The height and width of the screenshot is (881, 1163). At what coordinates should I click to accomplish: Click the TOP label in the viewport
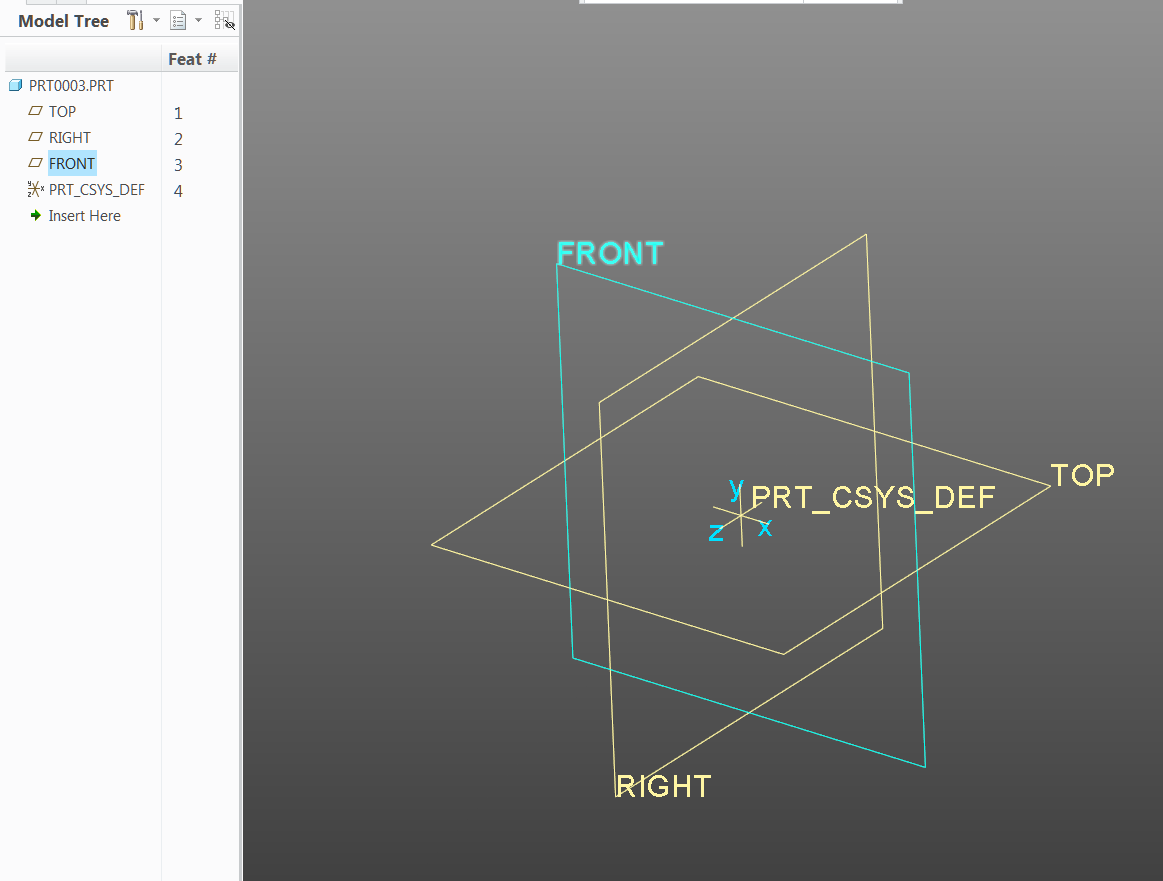(1083, 475)
